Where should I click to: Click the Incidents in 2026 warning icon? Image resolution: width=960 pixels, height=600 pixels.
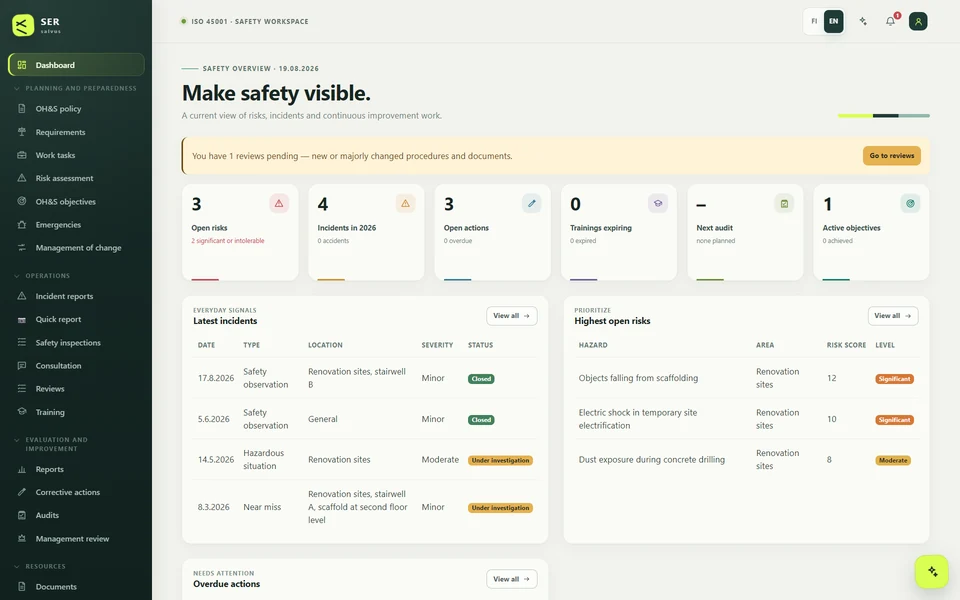405,203
